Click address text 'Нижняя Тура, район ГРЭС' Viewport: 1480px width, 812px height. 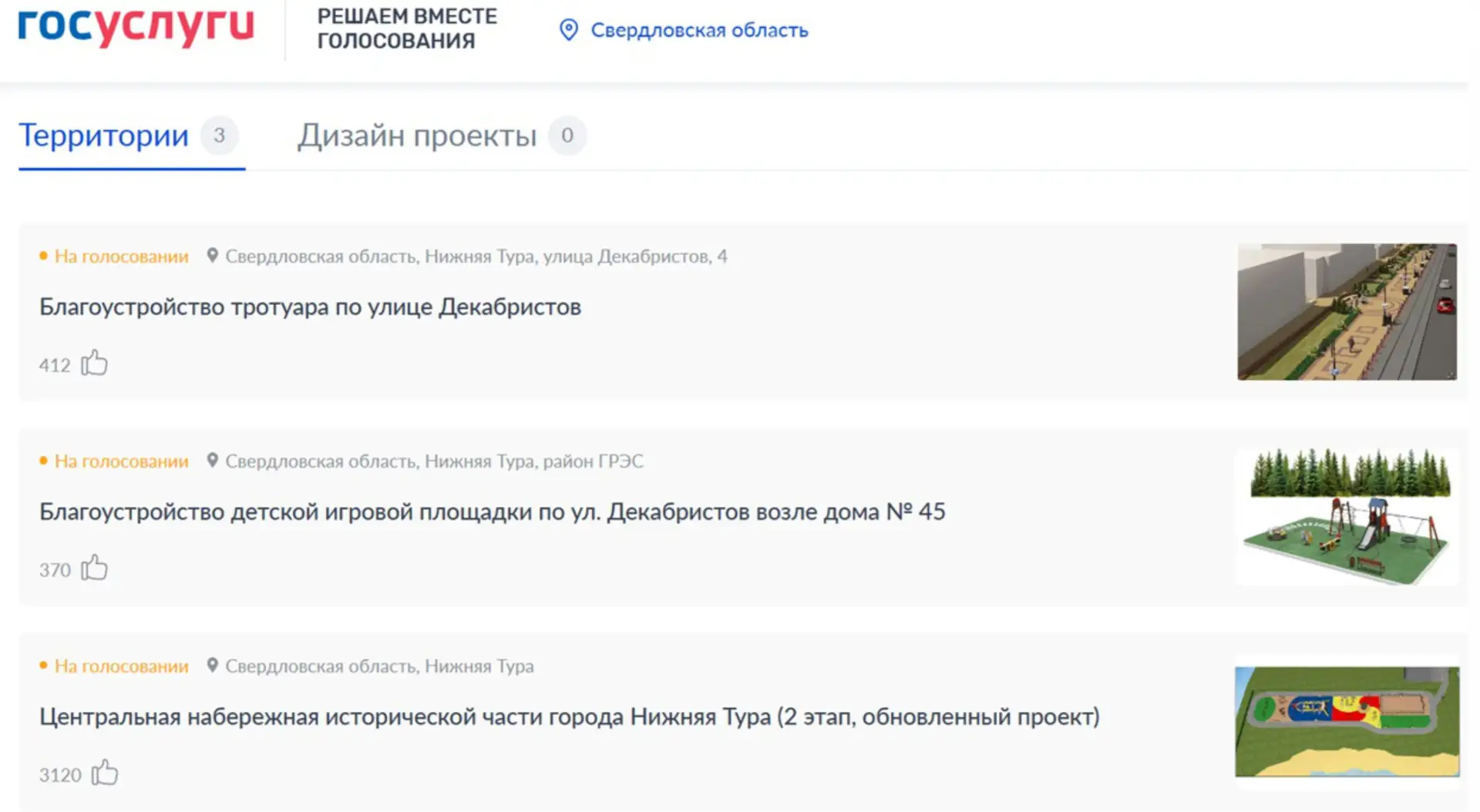click(x=534, y=461)
